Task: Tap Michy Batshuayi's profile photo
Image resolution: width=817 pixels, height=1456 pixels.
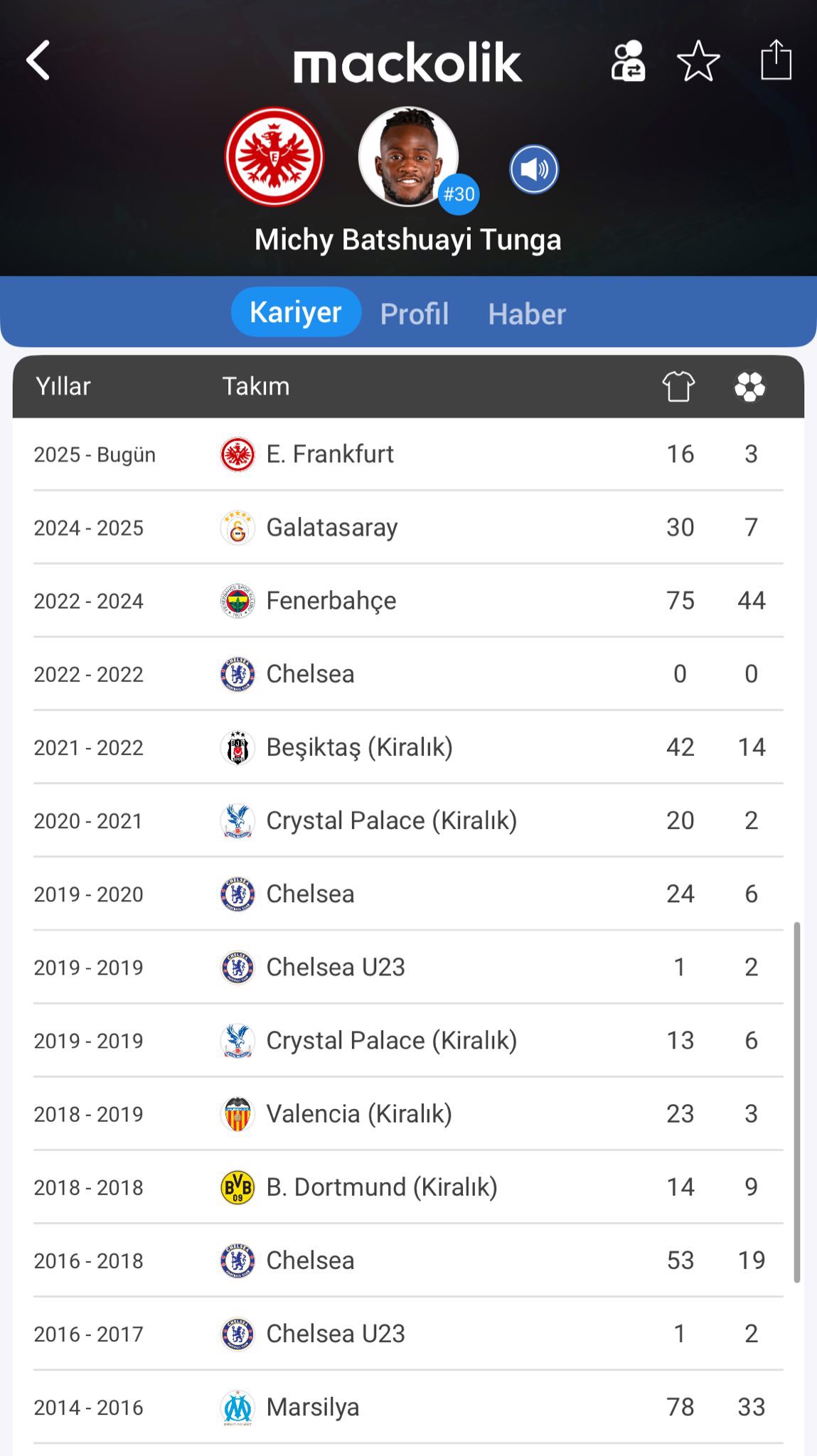Action: click(407, 156)
